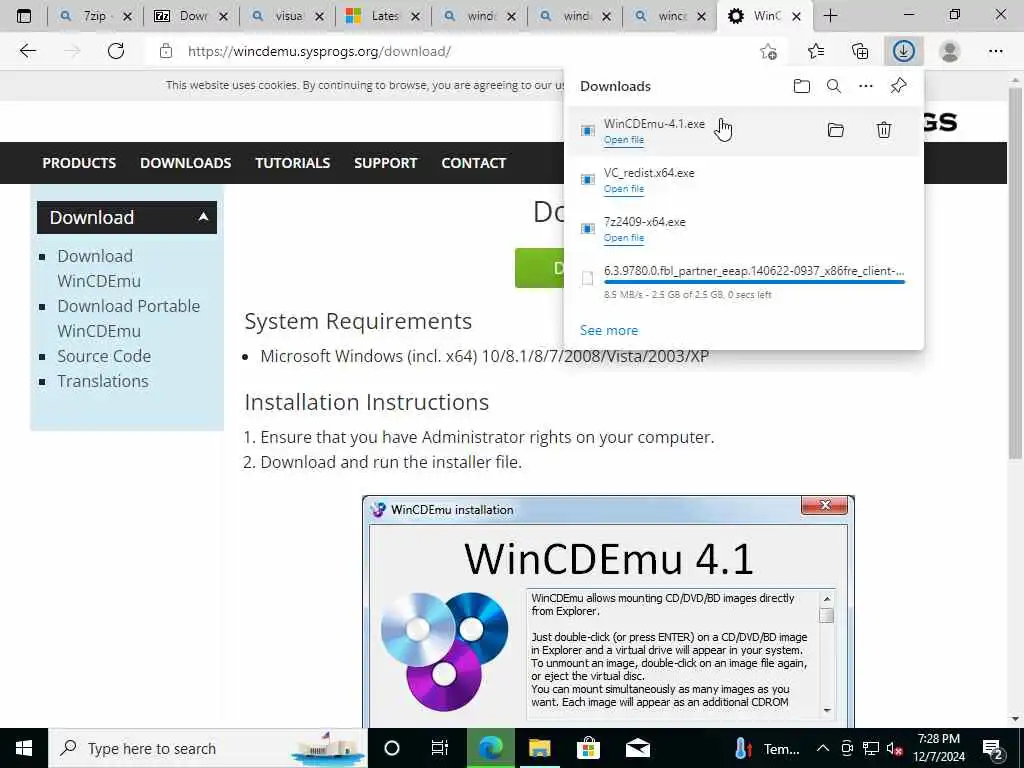Open Source Code sidebar link
The height and width of the screenshot is (768, 1024).
point(104,356)
